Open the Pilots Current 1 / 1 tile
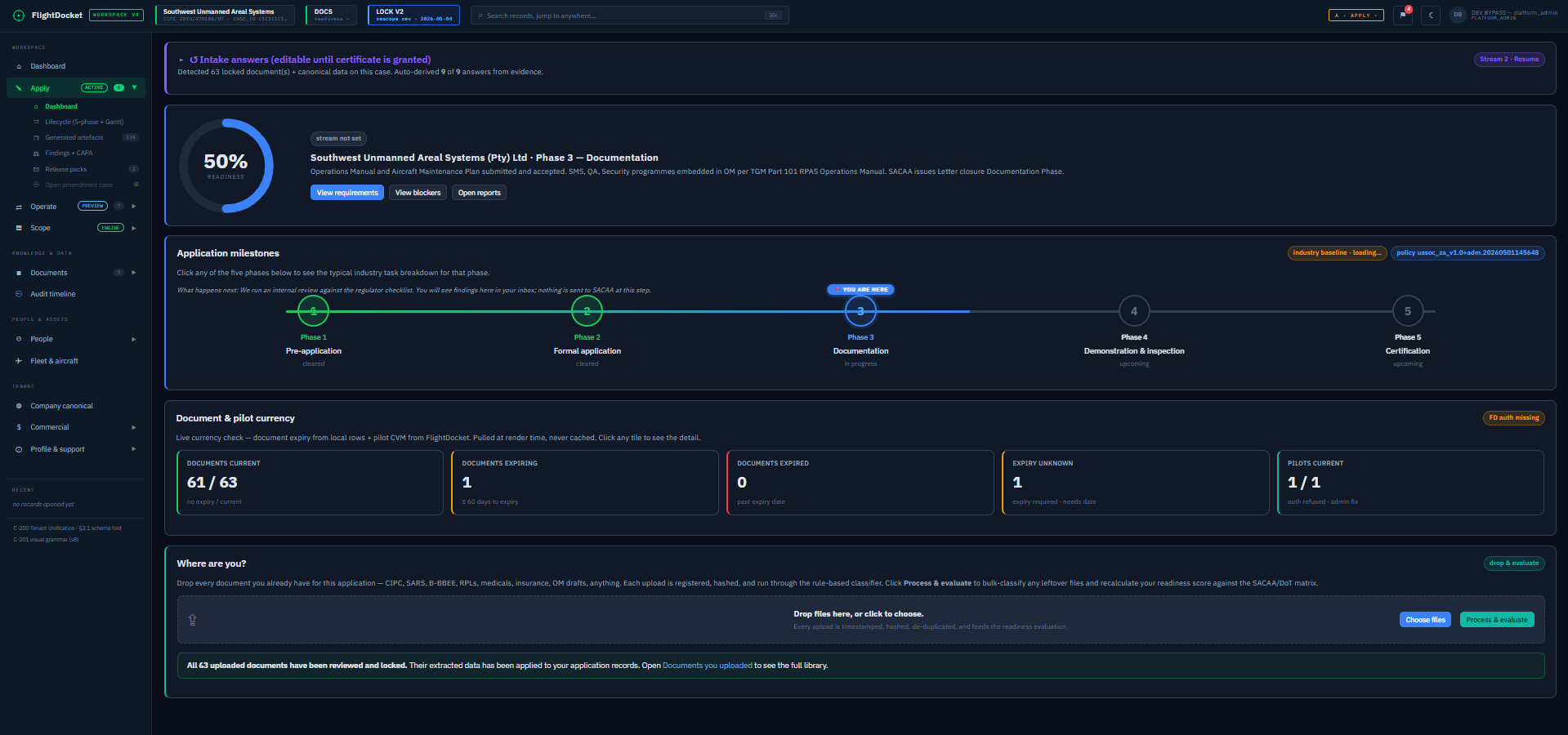 pyautogui.click(x=1411, y=483)
